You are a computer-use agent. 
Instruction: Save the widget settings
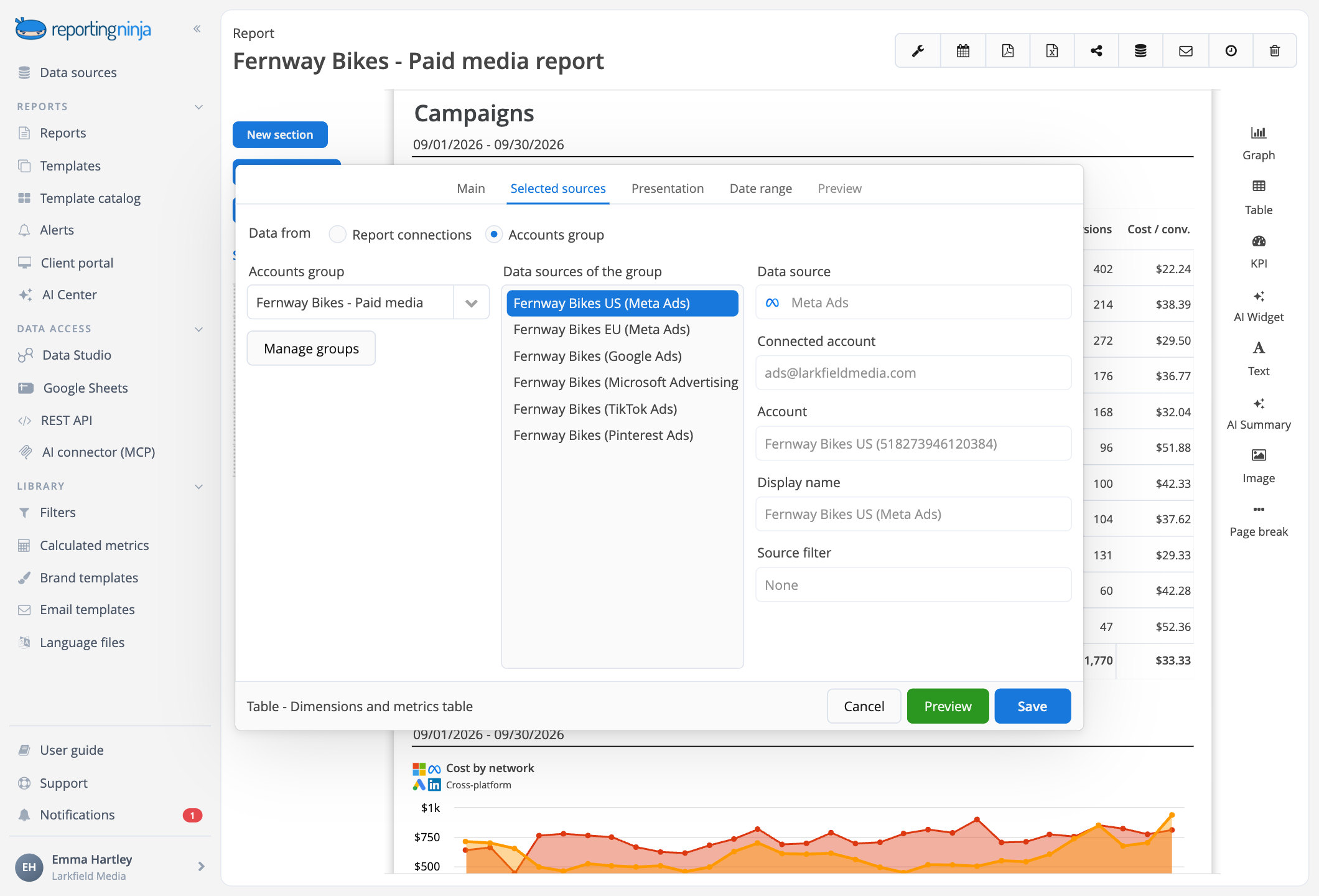click(1032, 706)
